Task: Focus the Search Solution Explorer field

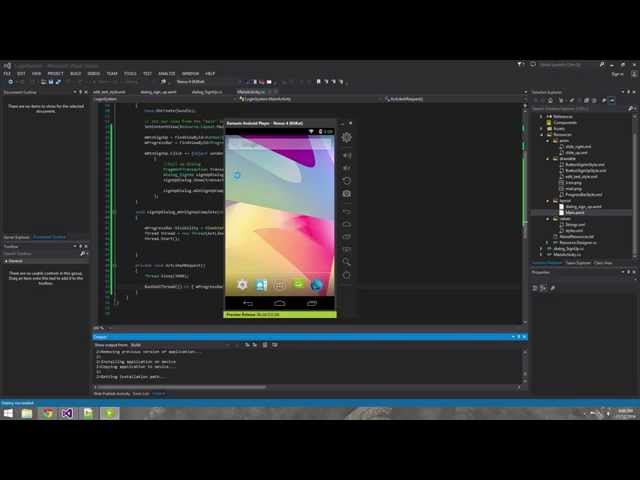Action: 580,109
